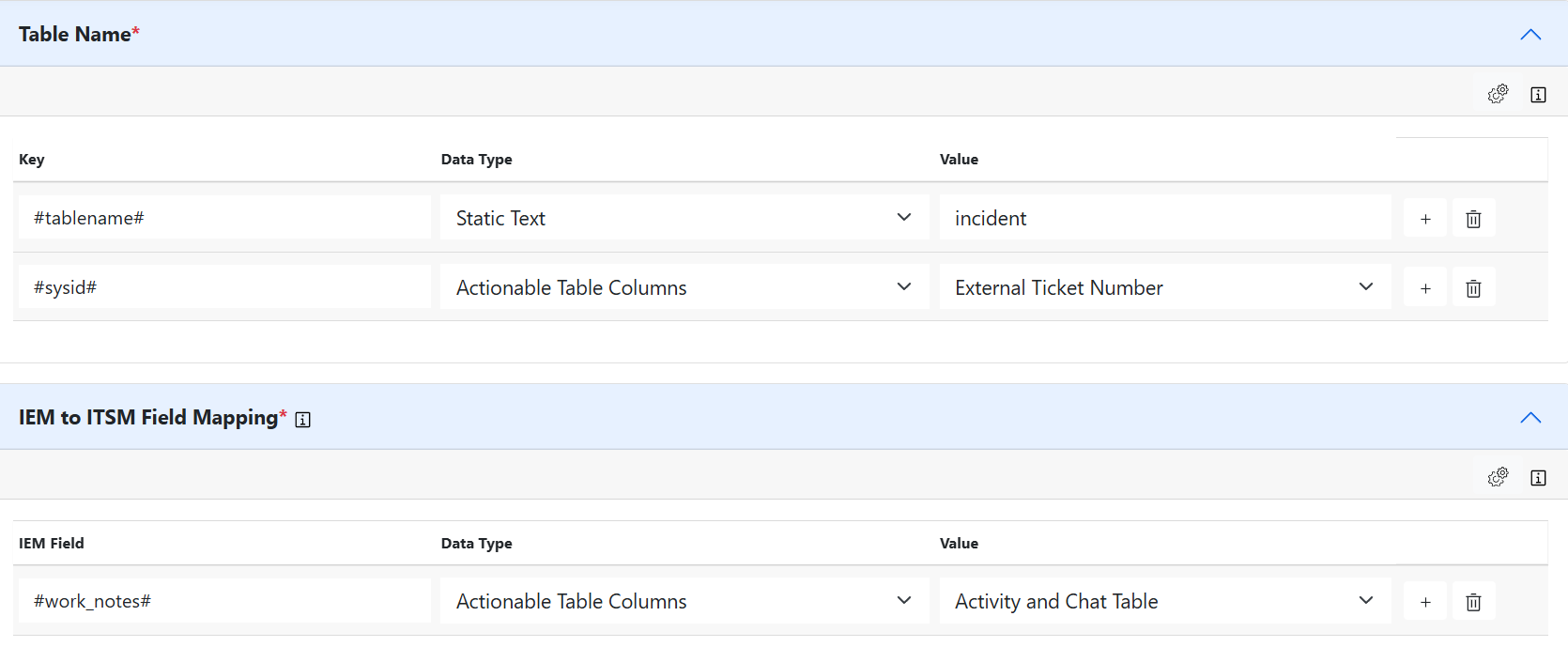Collapse the IEM to ITSM Field Mapping section
The image size is (1568, 647).
tap(1530, 418)
